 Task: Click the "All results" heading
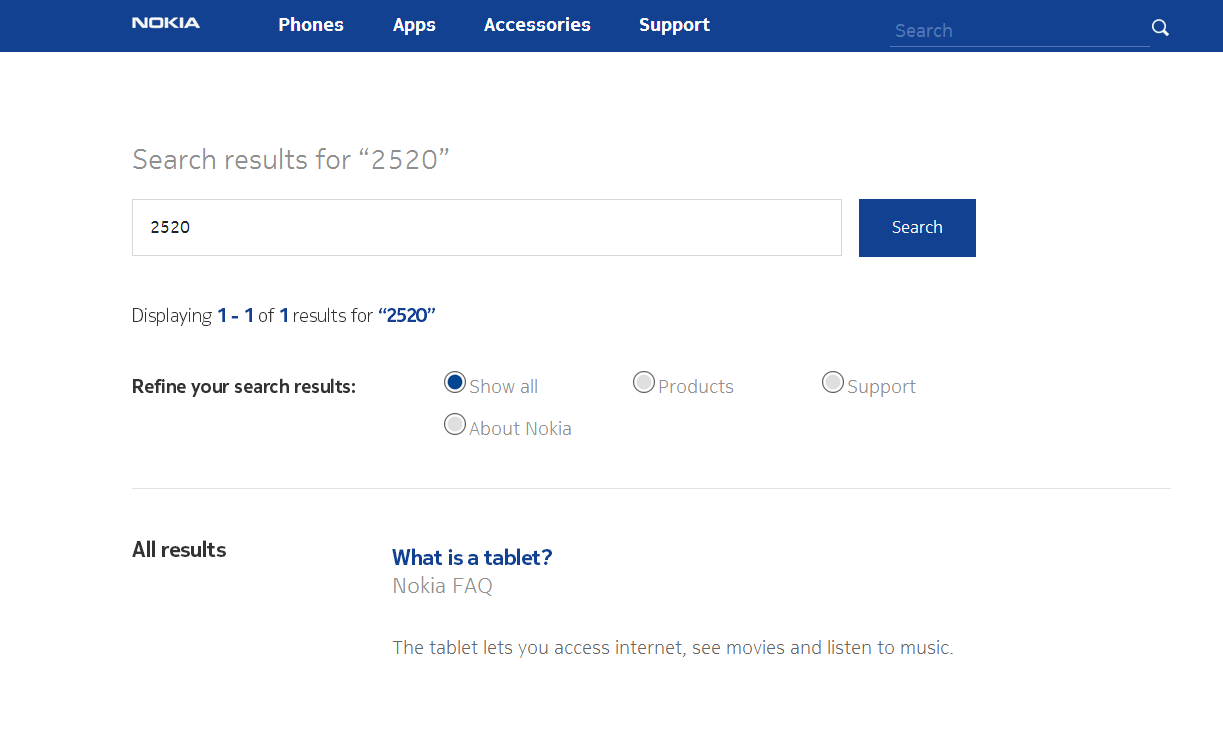point(179,549)
